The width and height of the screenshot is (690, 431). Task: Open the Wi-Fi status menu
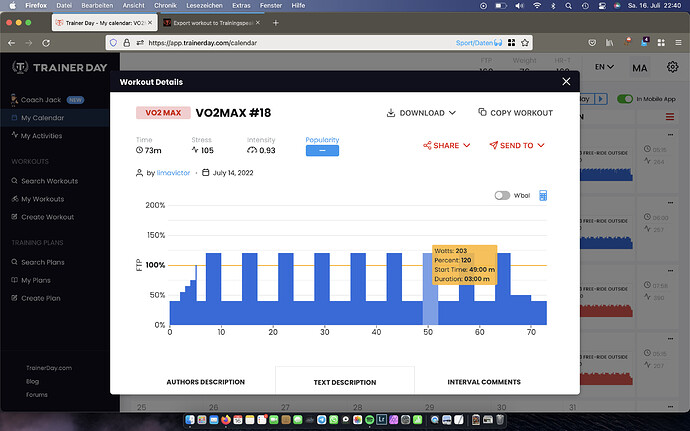click(x=537, y=6)
